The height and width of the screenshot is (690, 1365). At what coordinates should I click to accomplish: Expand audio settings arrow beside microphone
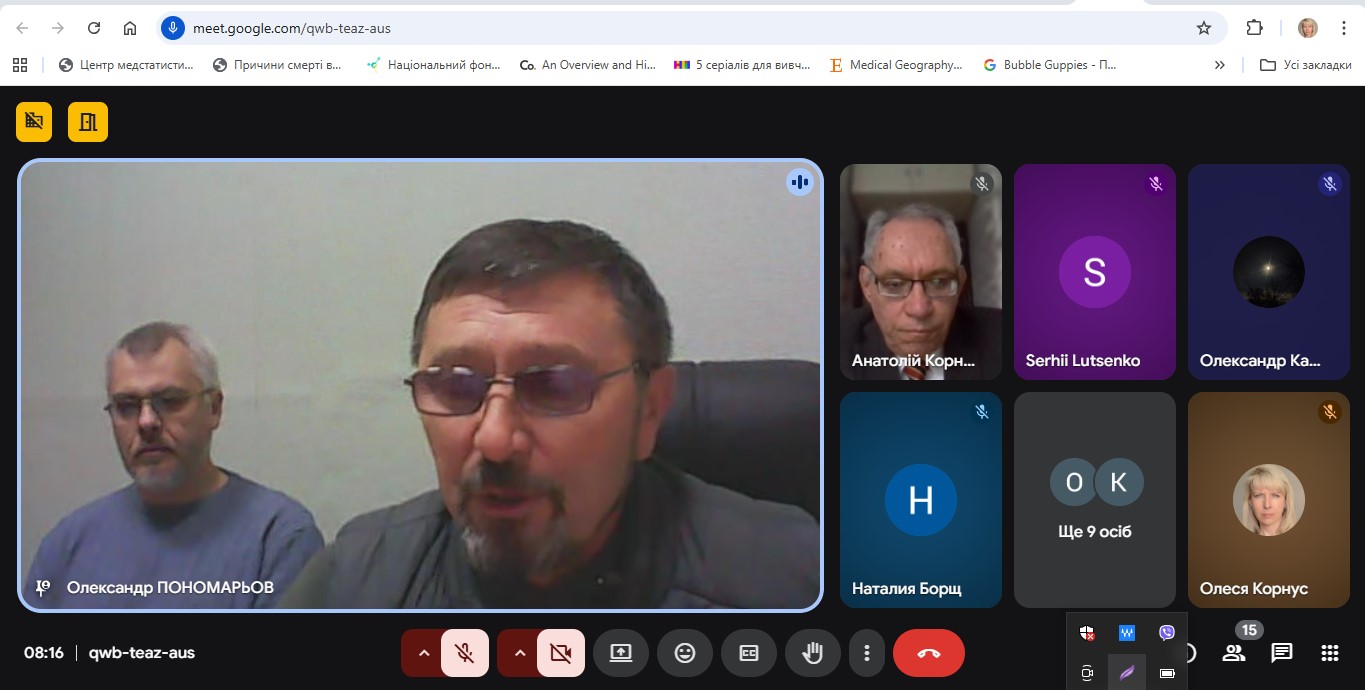click(423, 653)
